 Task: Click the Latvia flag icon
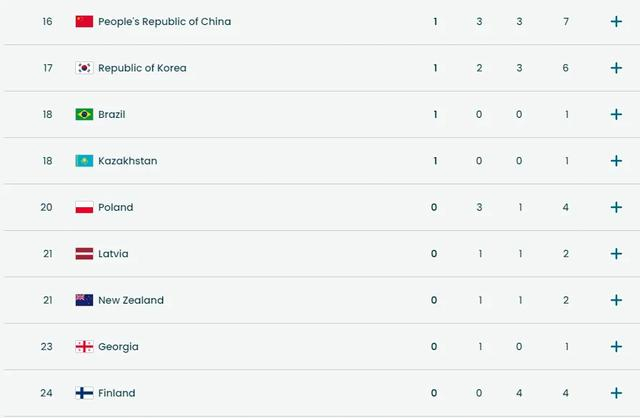click(84, 254)
